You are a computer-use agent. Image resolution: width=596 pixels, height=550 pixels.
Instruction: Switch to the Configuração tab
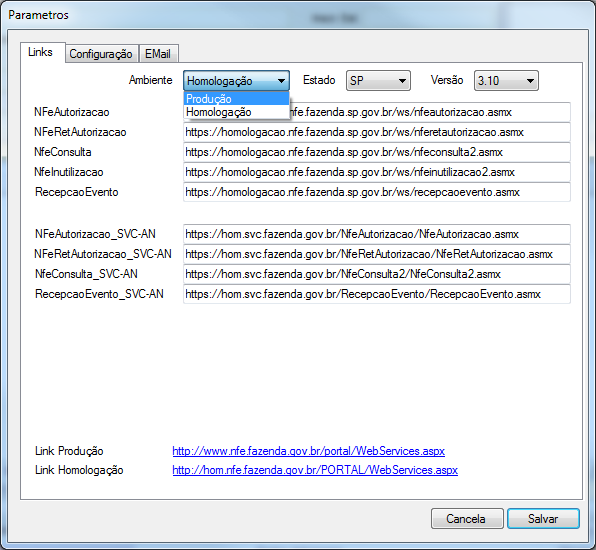click(101, 54)
